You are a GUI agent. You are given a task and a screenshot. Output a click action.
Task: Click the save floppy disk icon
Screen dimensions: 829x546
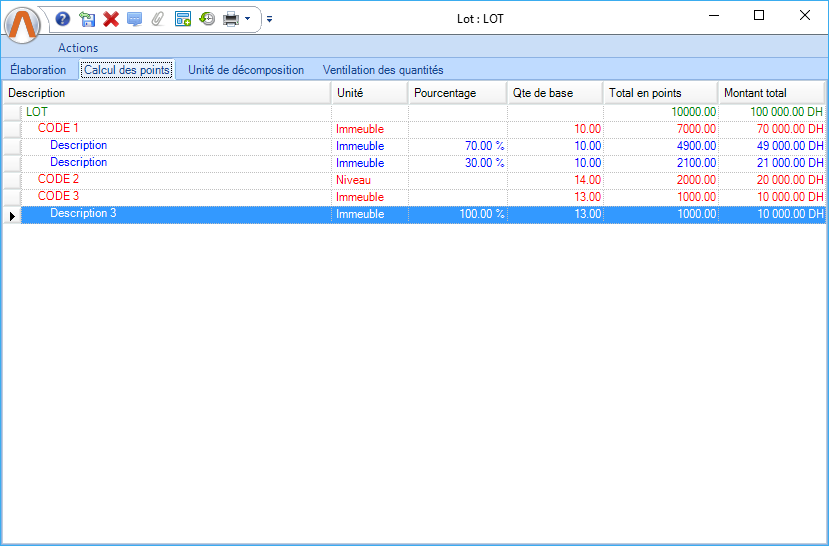pyautogui.click(x=87, y=19)
